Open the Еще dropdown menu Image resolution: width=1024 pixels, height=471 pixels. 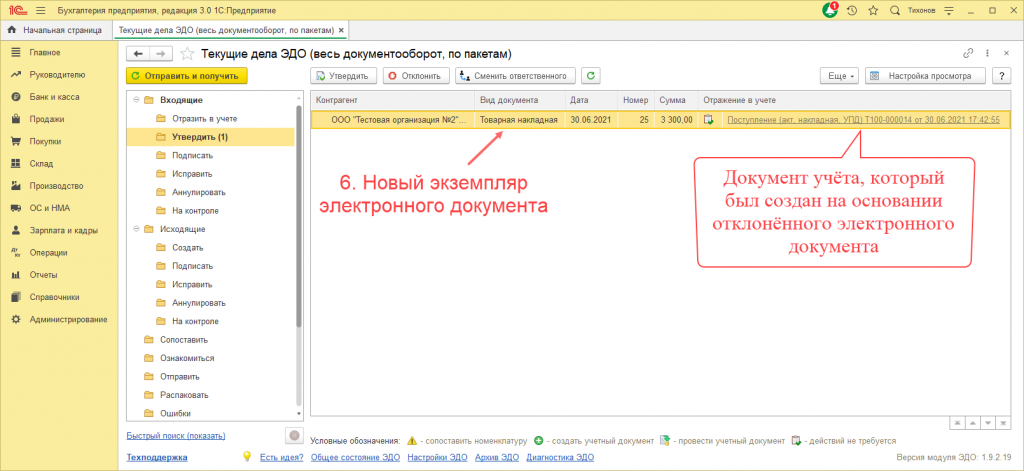click(x=840, y=76)
